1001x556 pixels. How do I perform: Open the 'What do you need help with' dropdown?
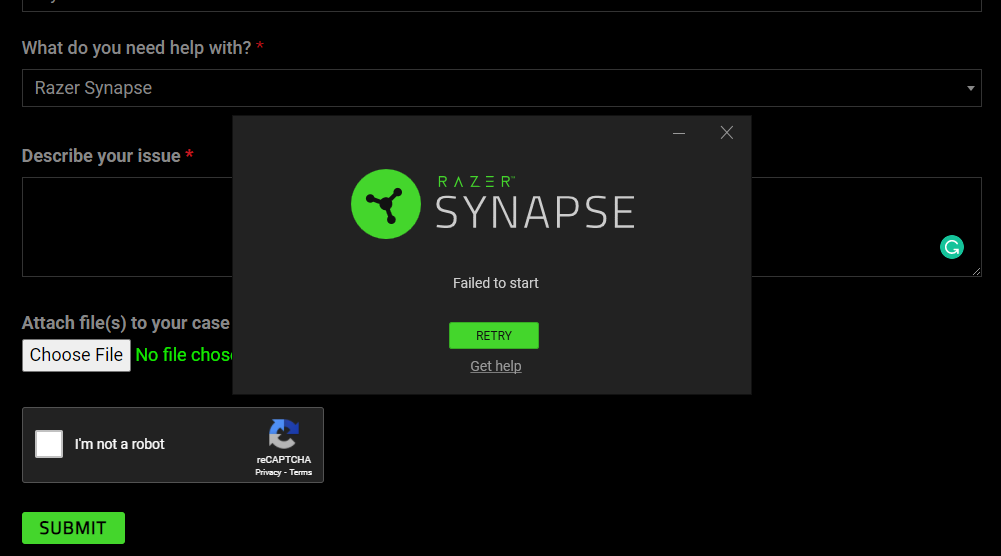pos(502,88)
